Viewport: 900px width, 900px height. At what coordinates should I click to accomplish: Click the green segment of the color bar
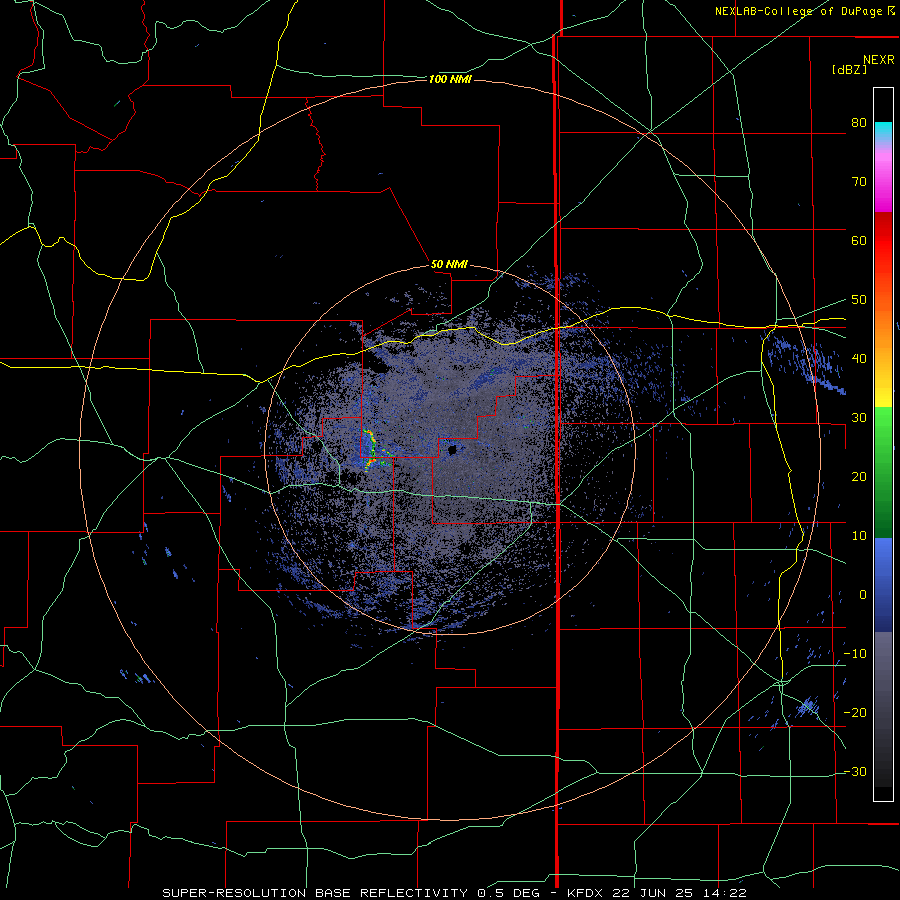[x=883, y=472]
